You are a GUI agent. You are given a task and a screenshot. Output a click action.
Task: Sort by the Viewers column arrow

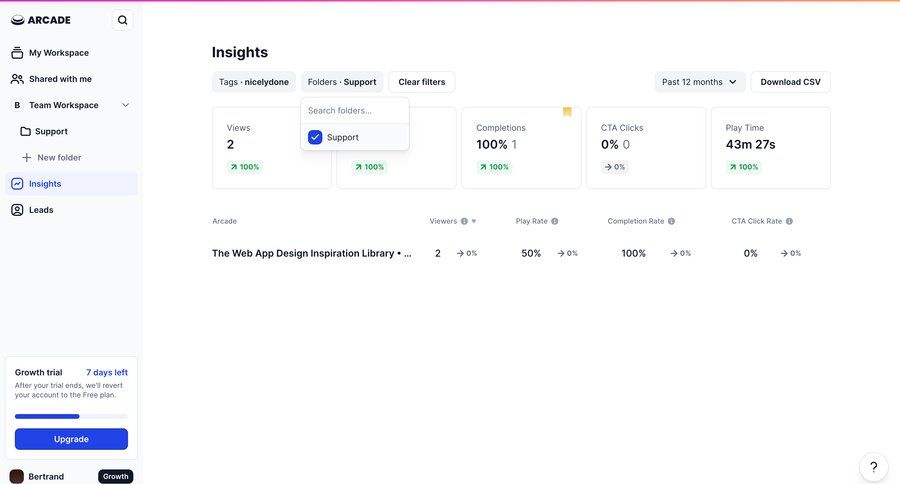tap(474, 221)
